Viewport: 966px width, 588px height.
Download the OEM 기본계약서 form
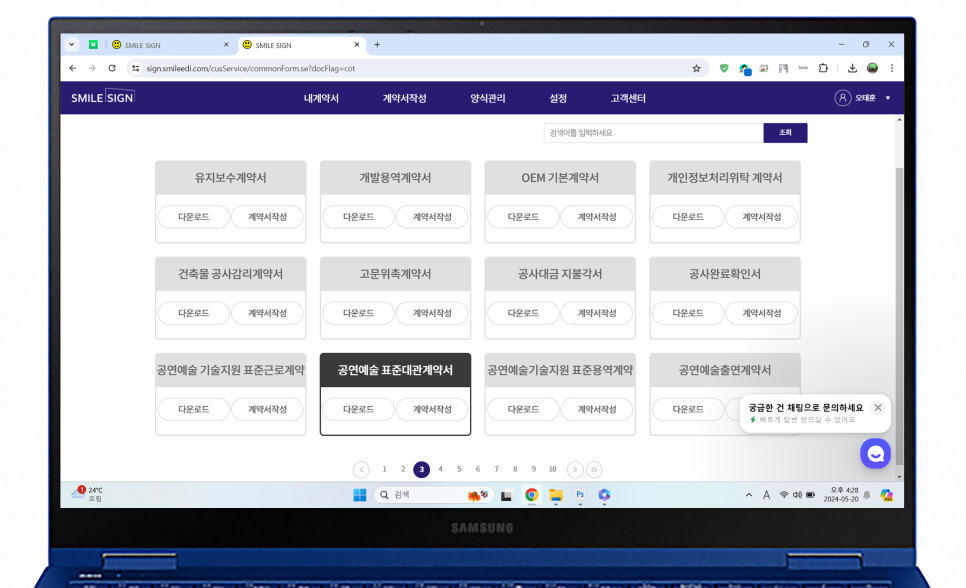[523, 217]
